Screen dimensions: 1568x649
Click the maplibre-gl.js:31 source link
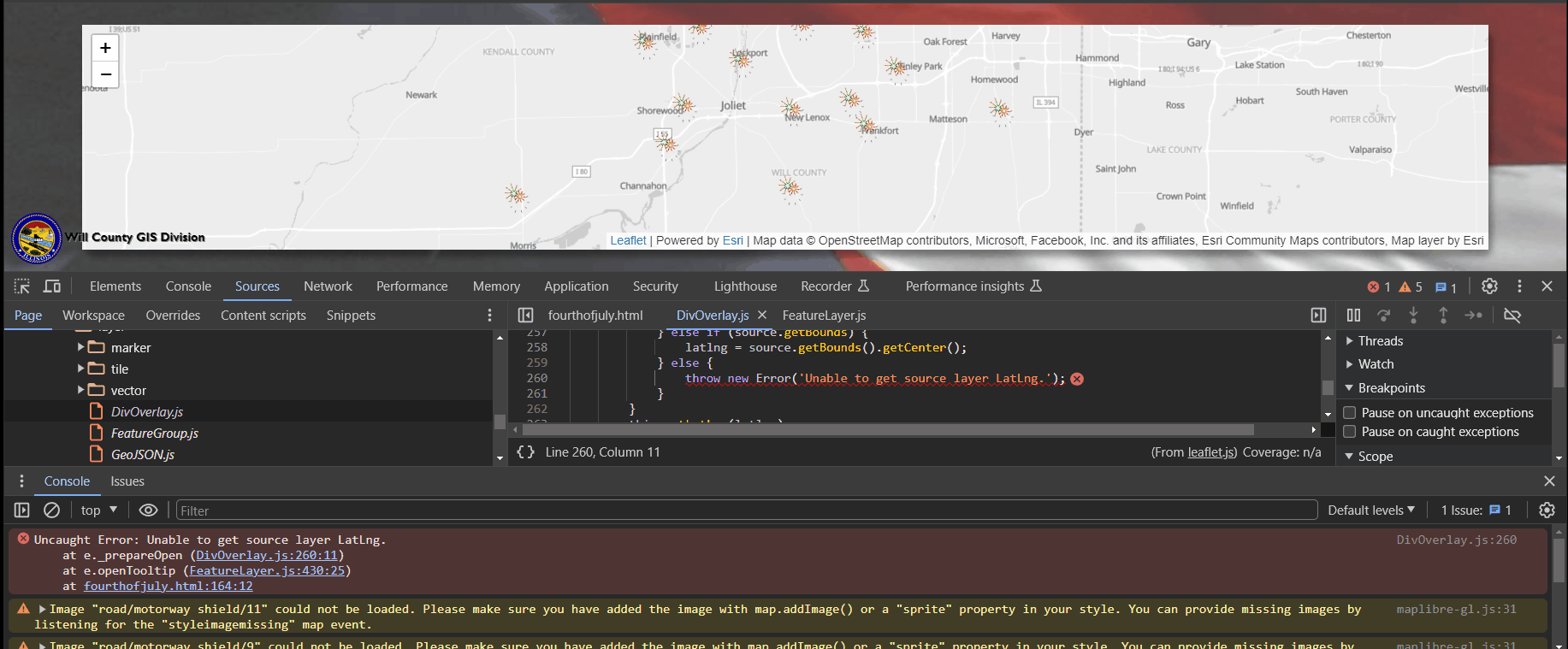click(x=1456, y=610)
